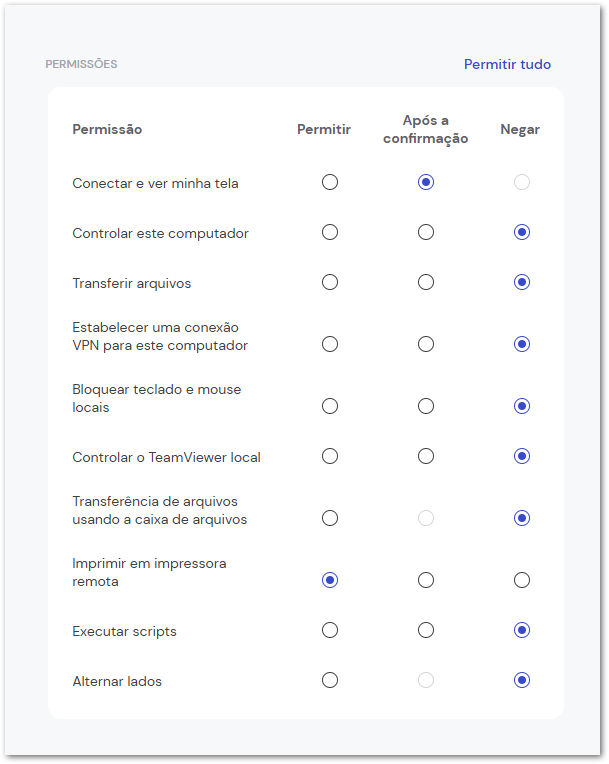Select Permitir for Transferir arquivos
The width and height of the screenshot is (609, 764).
tap(330, 282)
